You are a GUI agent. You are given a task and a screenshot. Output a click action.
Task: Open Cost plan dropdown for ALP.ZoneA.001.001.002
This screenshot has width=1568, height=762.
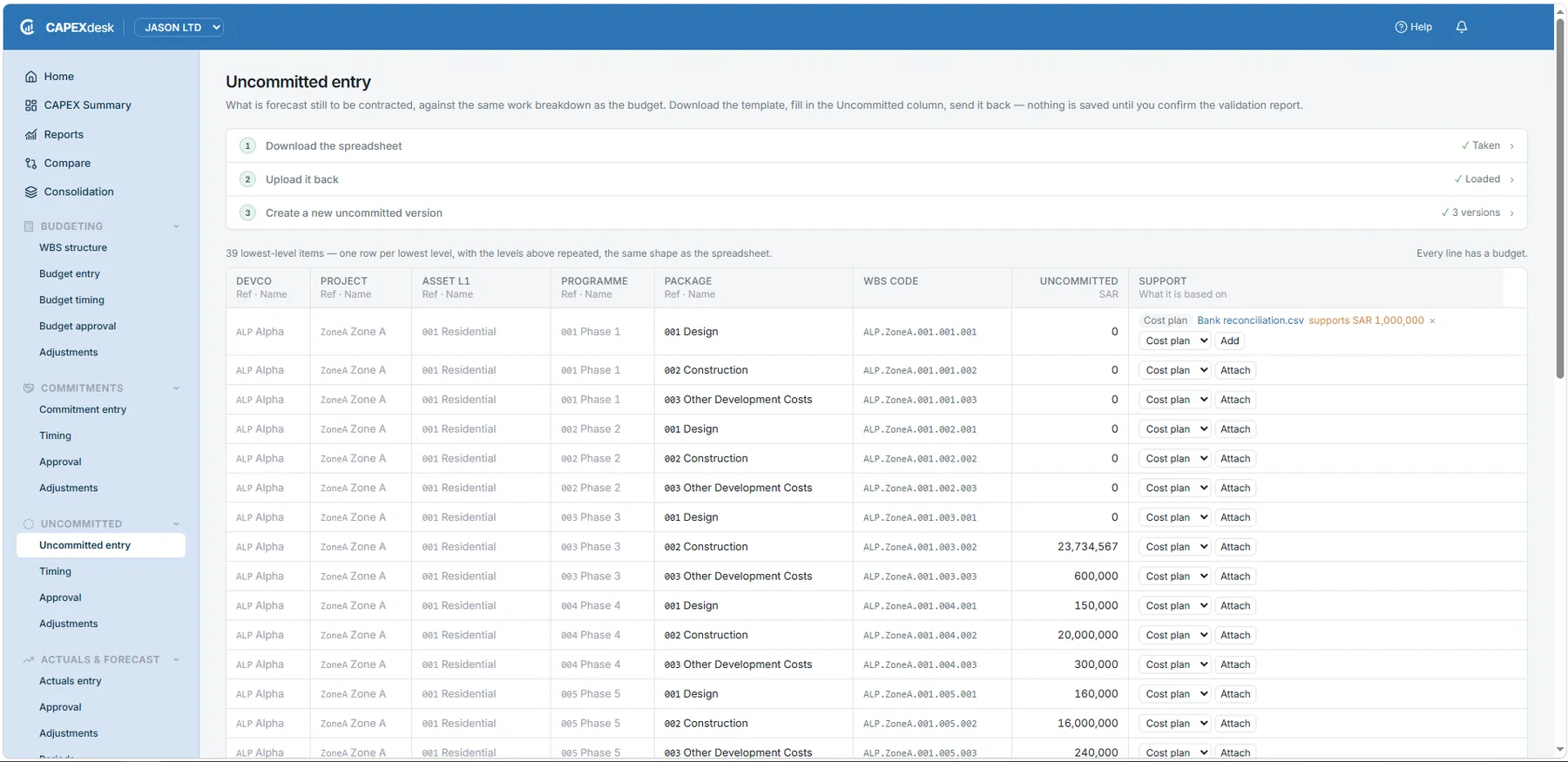click(x=1175, y=370)
